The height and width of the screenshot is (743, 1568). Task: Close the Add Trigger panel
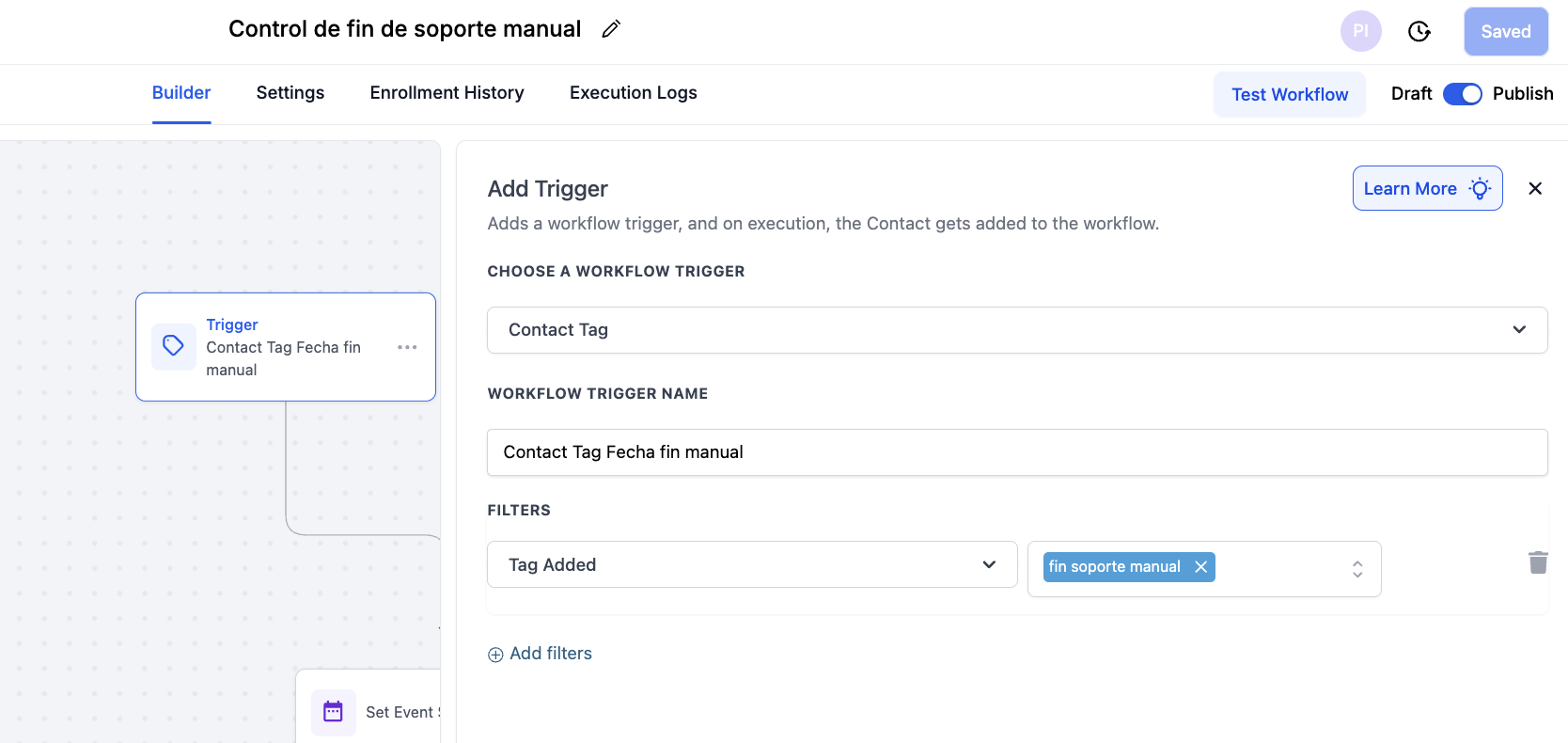coord(1535,188)
